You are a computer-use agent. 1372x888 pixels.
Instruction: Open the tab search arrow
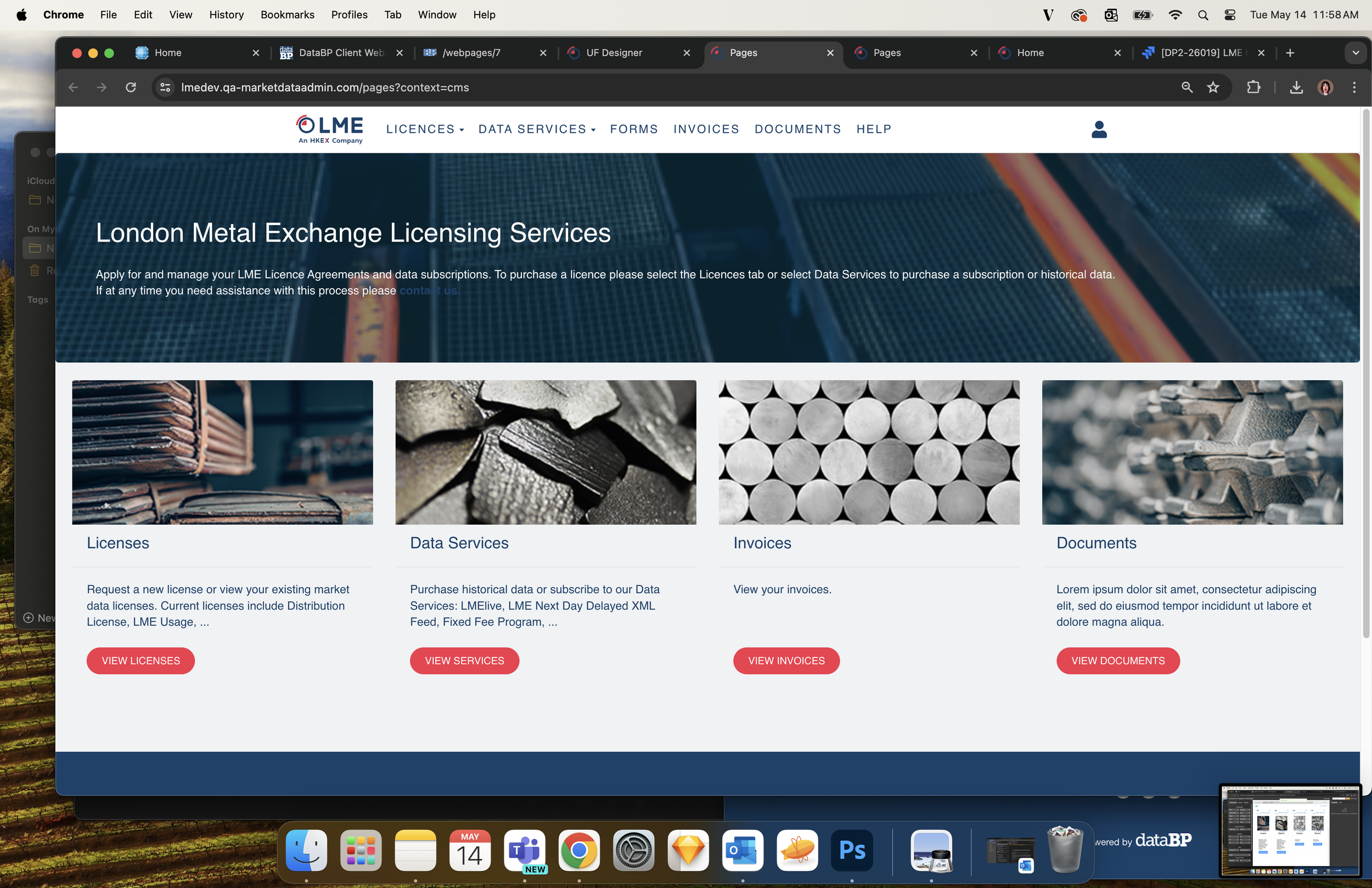coord(1356,53)
